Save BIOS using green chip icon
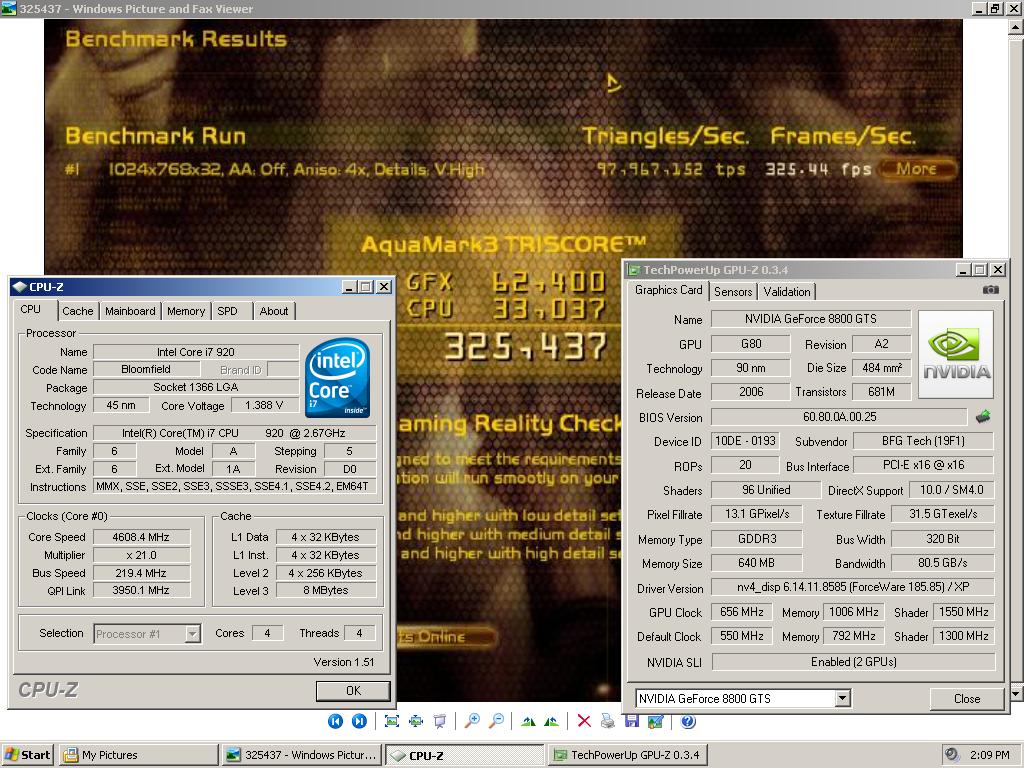1024x768 pixels. [983, 417]
